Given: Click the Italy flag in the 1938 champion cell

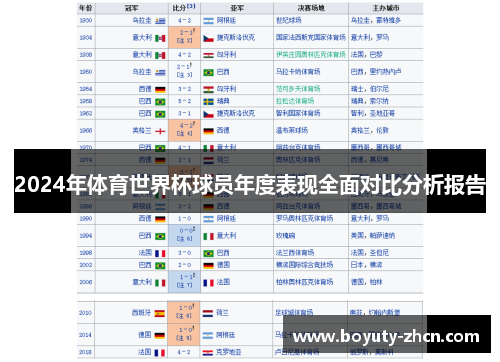Looking at the screenshot, I should coord(160,55).
